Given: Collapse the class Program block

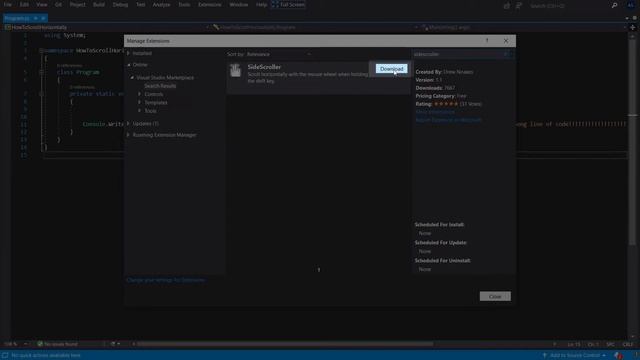Looking at the screenshot, I should pos(41,72).
